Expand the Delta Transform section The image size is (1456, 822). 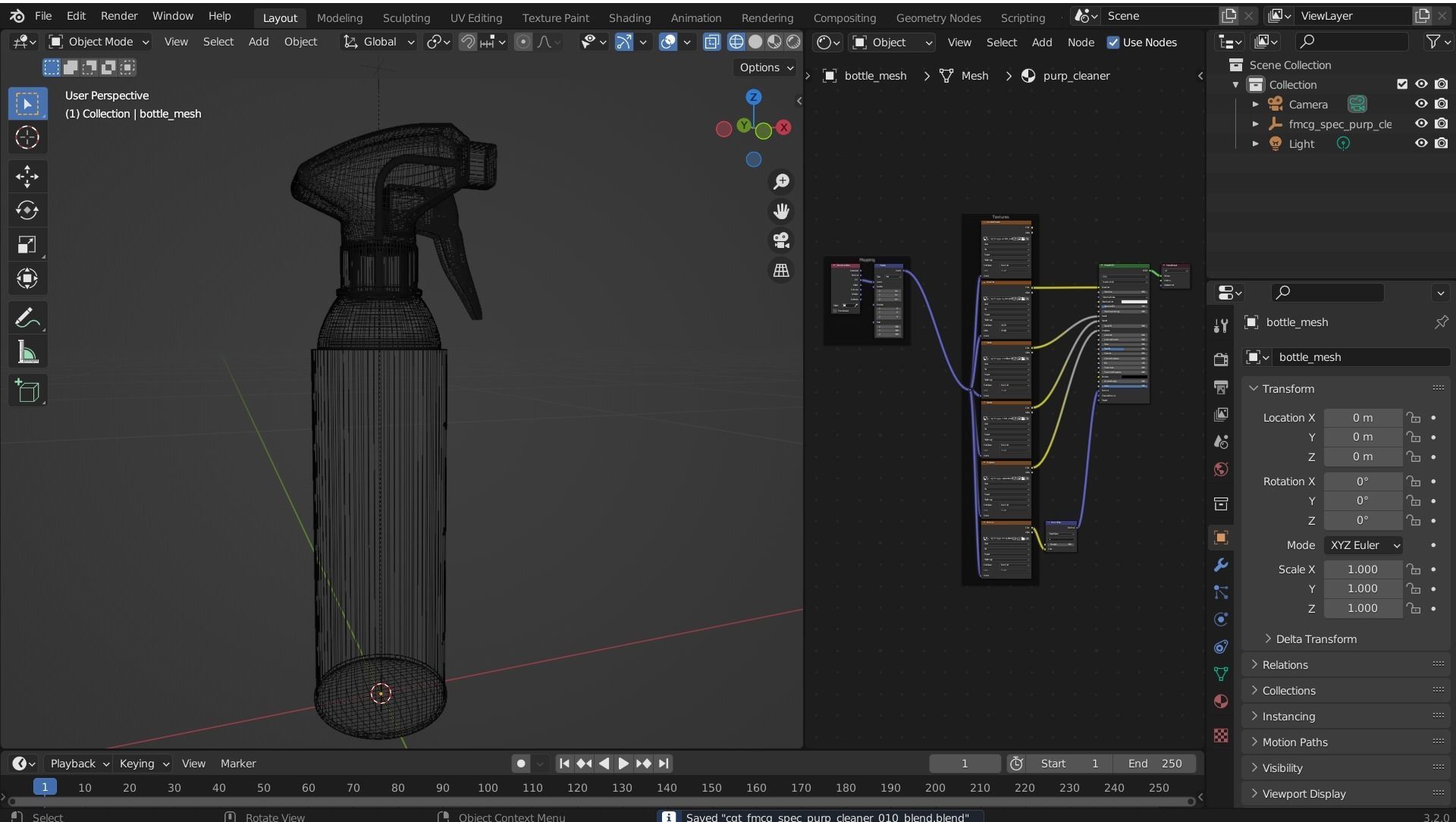1316,638
